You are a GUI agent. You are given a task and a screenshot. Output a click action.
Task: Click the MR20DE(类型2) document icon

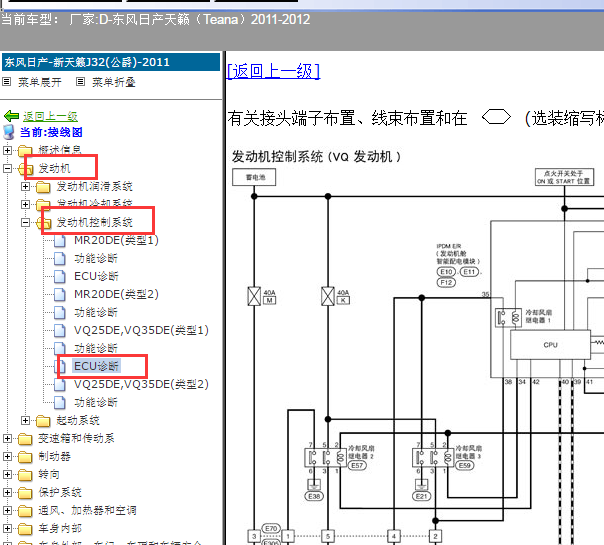coord(60,294)
